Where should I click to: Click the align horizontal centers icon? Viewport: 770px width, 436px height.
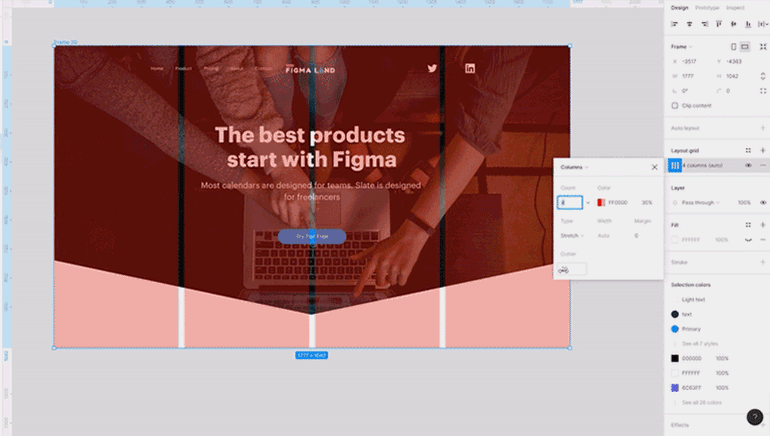(x=689, y=24)
